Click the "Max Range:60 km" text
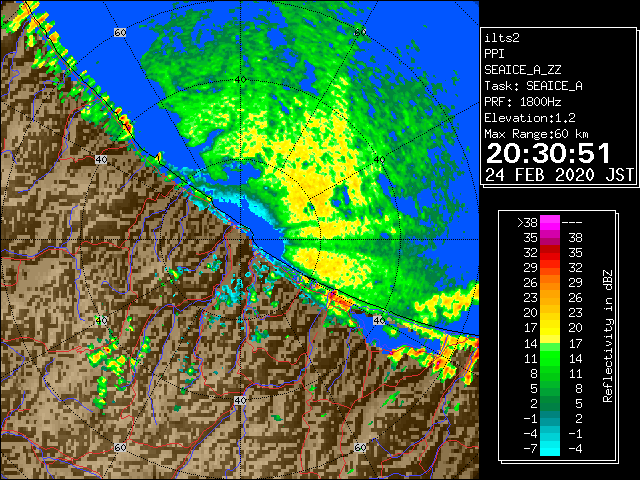Screen dimensions: 640x480 (536, 134)
